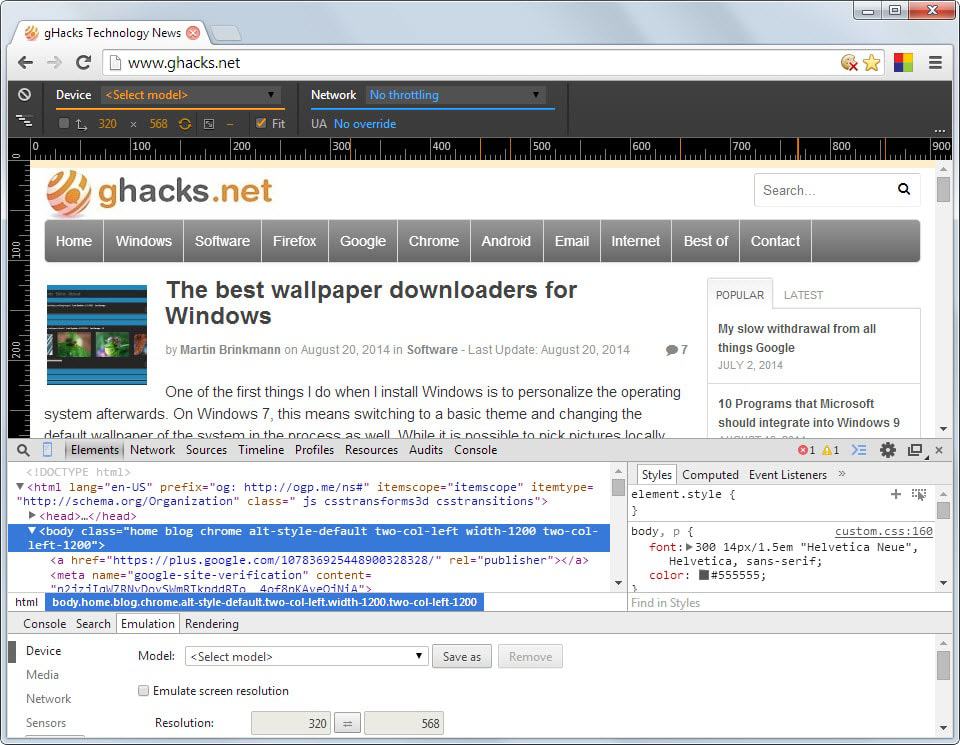The width and height of the screenshot is (960, 745).
Task: Add new style rule plus icon
Action: coord(895,494)
